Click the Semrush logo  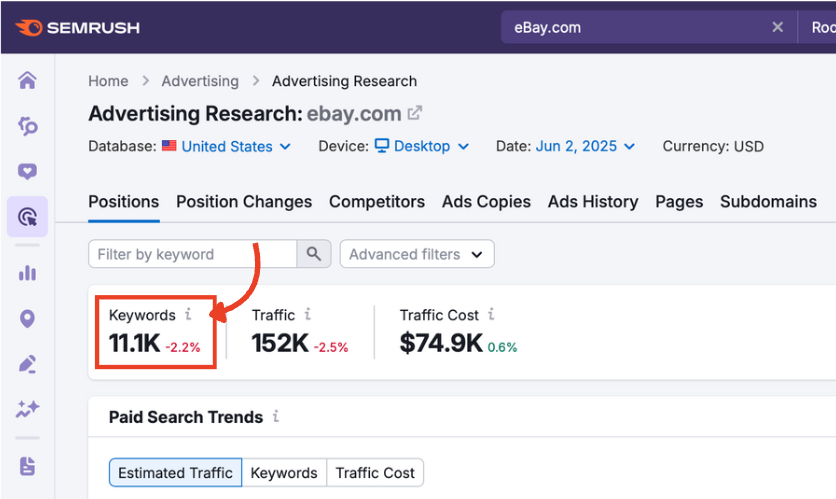click(x=77, y=27)
